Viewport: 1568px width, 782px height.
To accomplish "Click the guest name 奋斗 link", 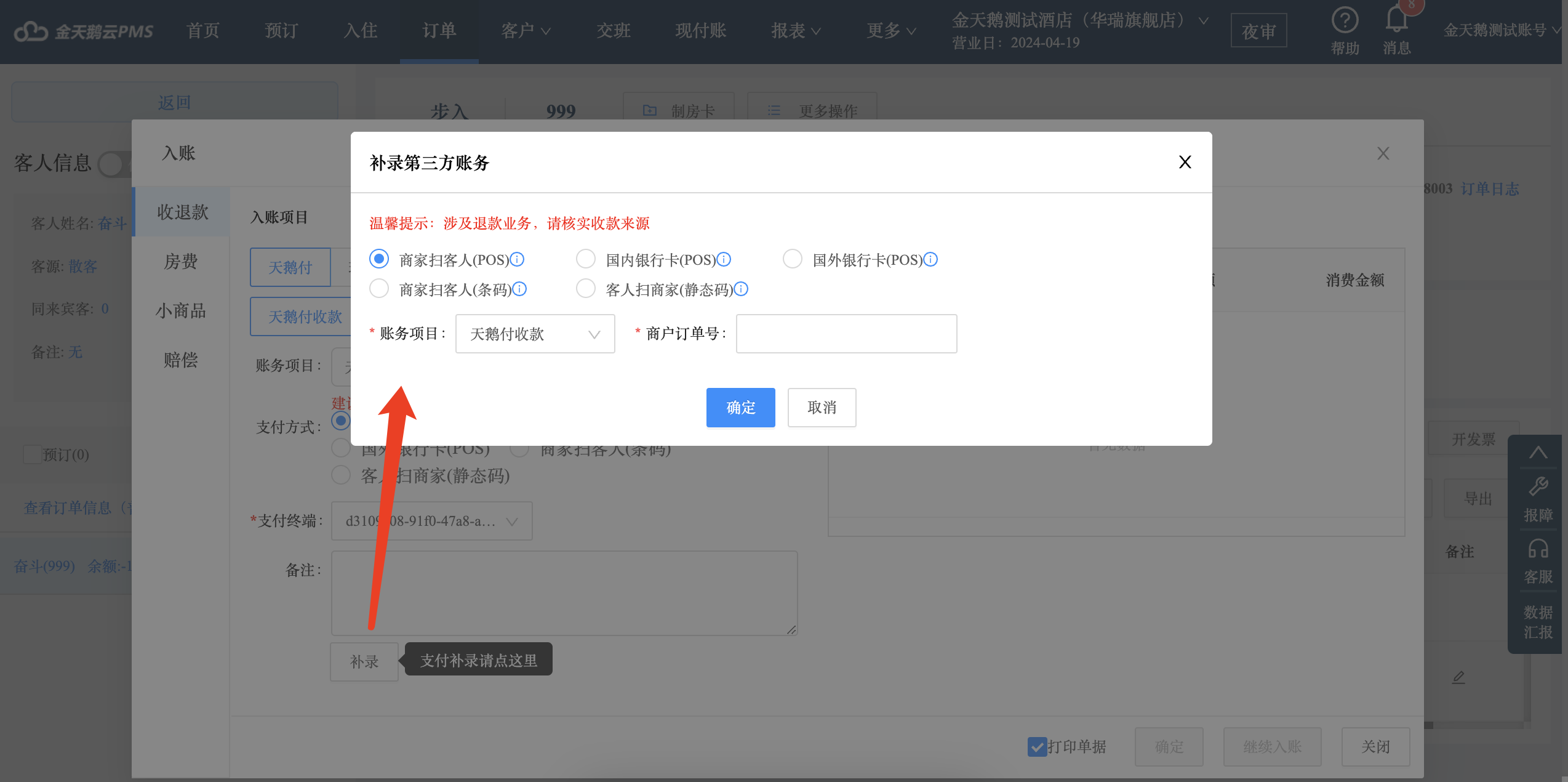I will coord(113,223).
